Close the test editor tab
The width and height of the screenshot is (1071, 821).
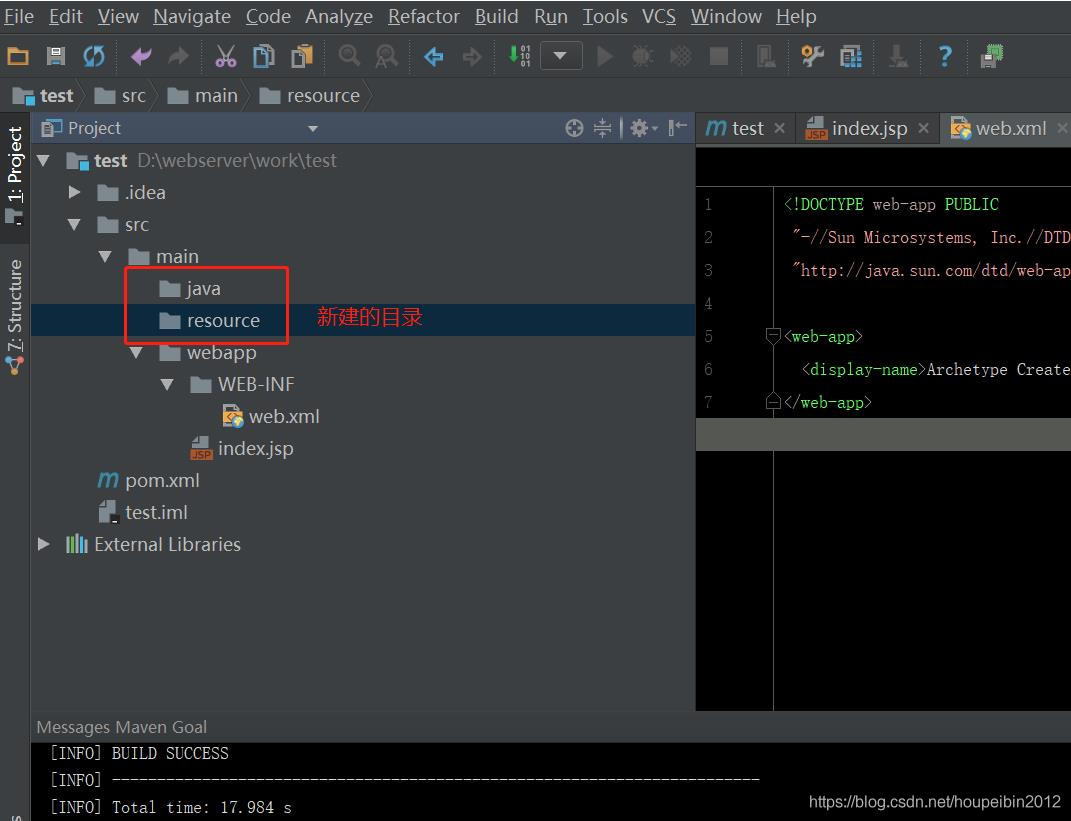(x=779, y=128)
